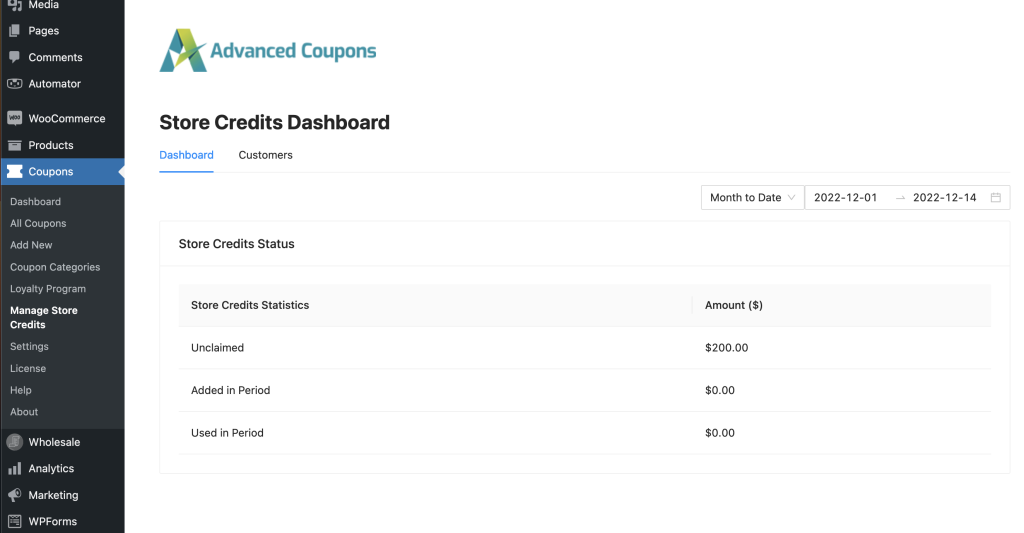Click the Products box icon
The image size is (1024, 533).
14,145
